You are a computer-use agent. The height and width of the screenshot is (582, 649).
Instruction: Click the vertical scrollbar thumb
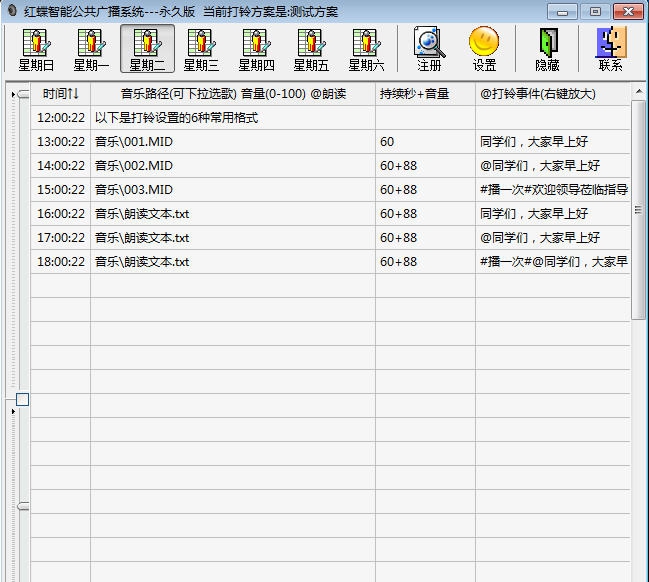point(639,210)
